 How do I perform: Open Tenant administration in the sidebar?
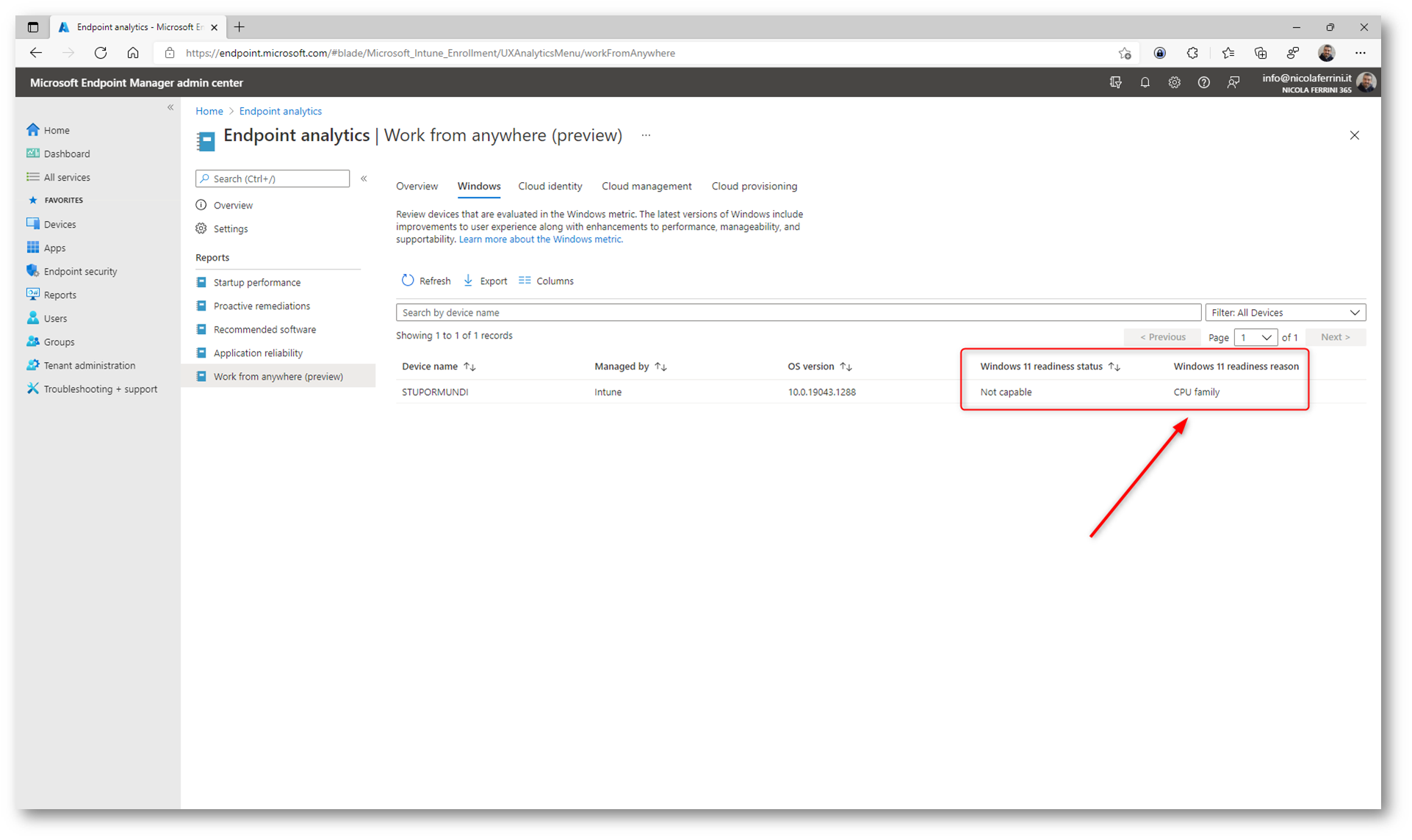(x=89, y=365)
